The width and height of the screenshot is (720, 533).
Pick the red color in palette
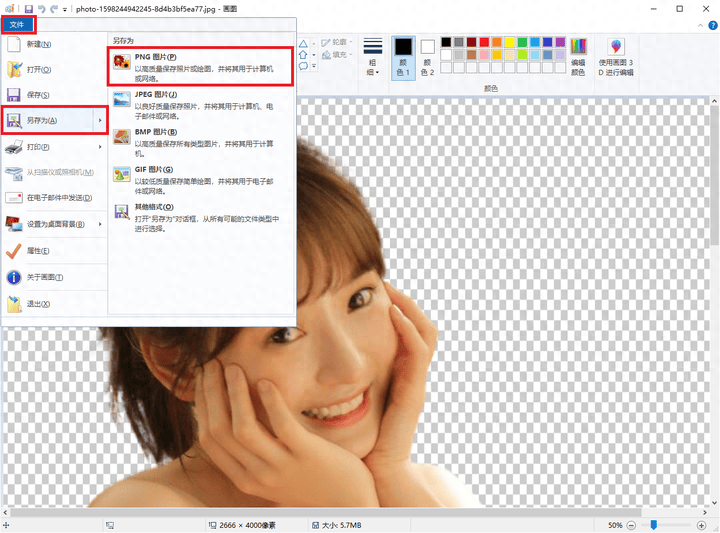point(485,43)
